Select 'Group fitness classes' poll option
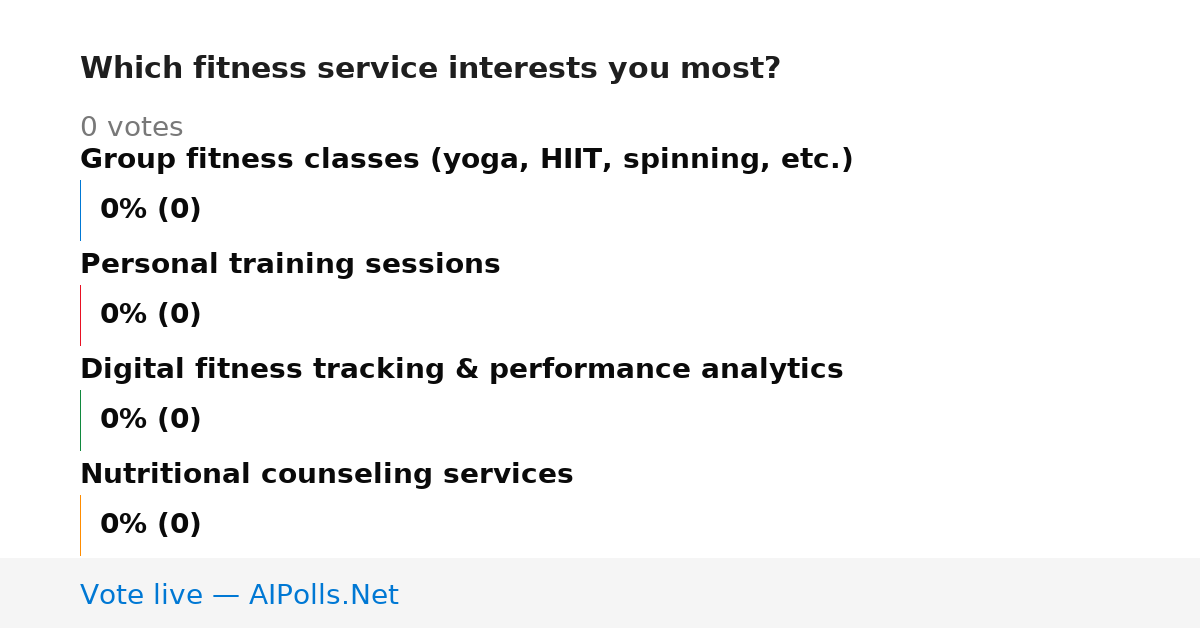This screenshot has width=1200, height=628. (466, 160)
